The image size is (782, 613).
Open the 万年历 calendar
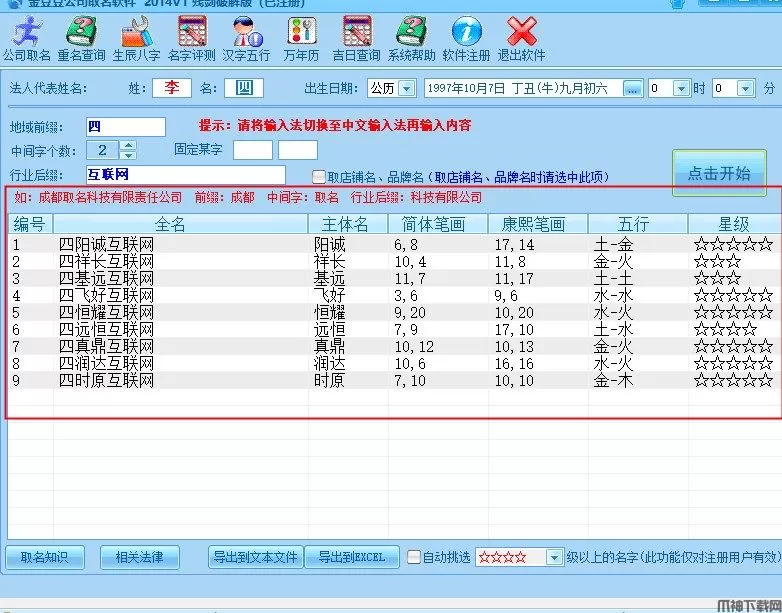(301, 39)
